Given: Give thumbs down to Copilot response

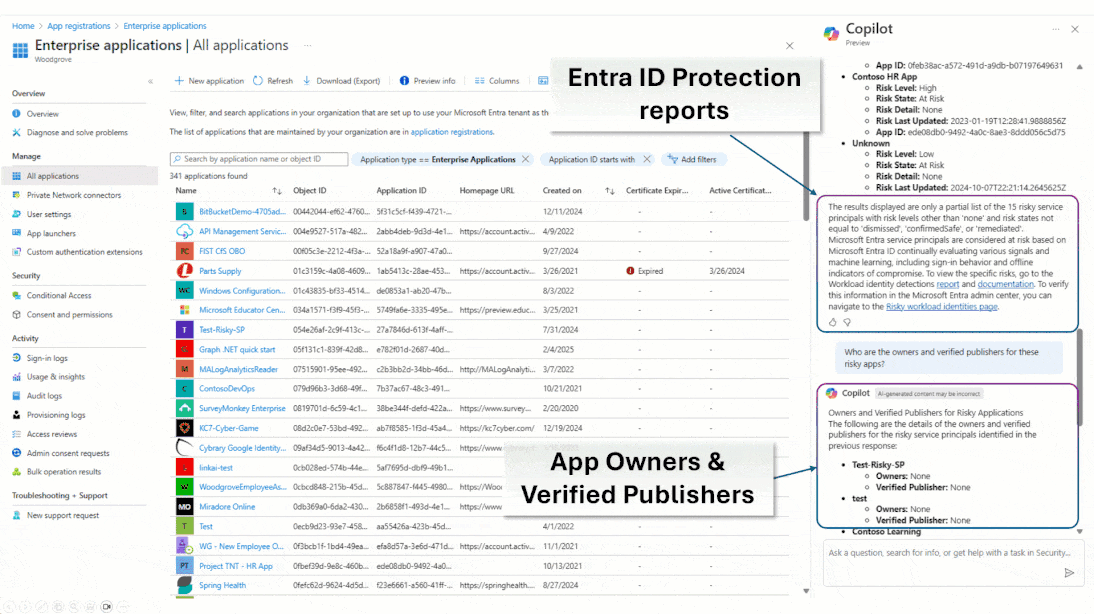Looking at the screenshot, I should [x=847, y=322].
